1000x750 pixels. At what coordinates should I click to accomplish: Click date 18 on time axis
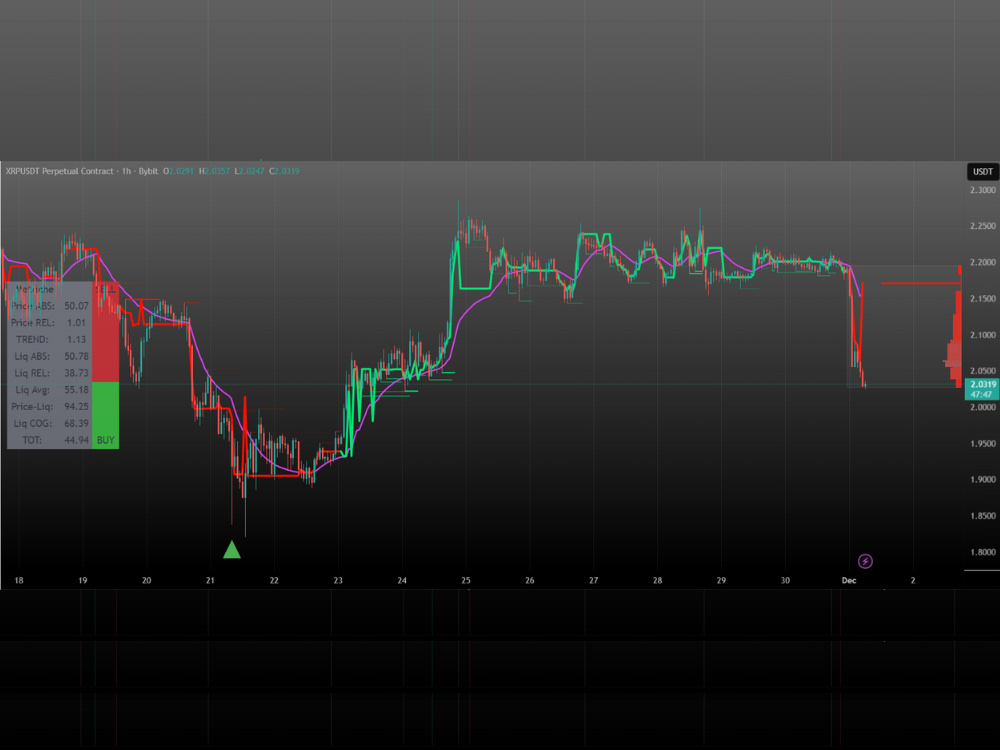(x=19, y=580)
